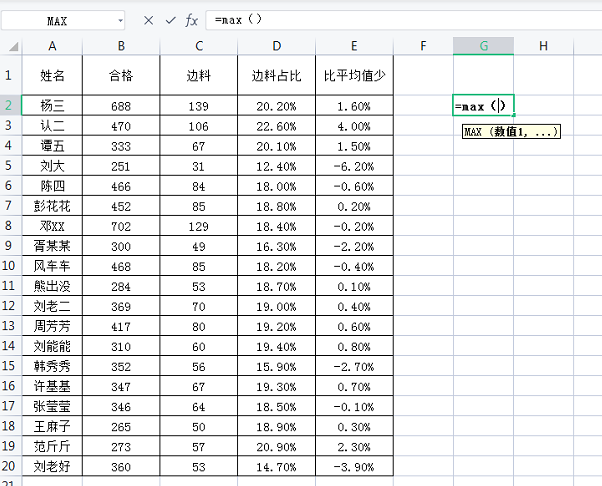Click the name cell 刘大
Viewport: 602px width, 486px height.
[52, 166]
